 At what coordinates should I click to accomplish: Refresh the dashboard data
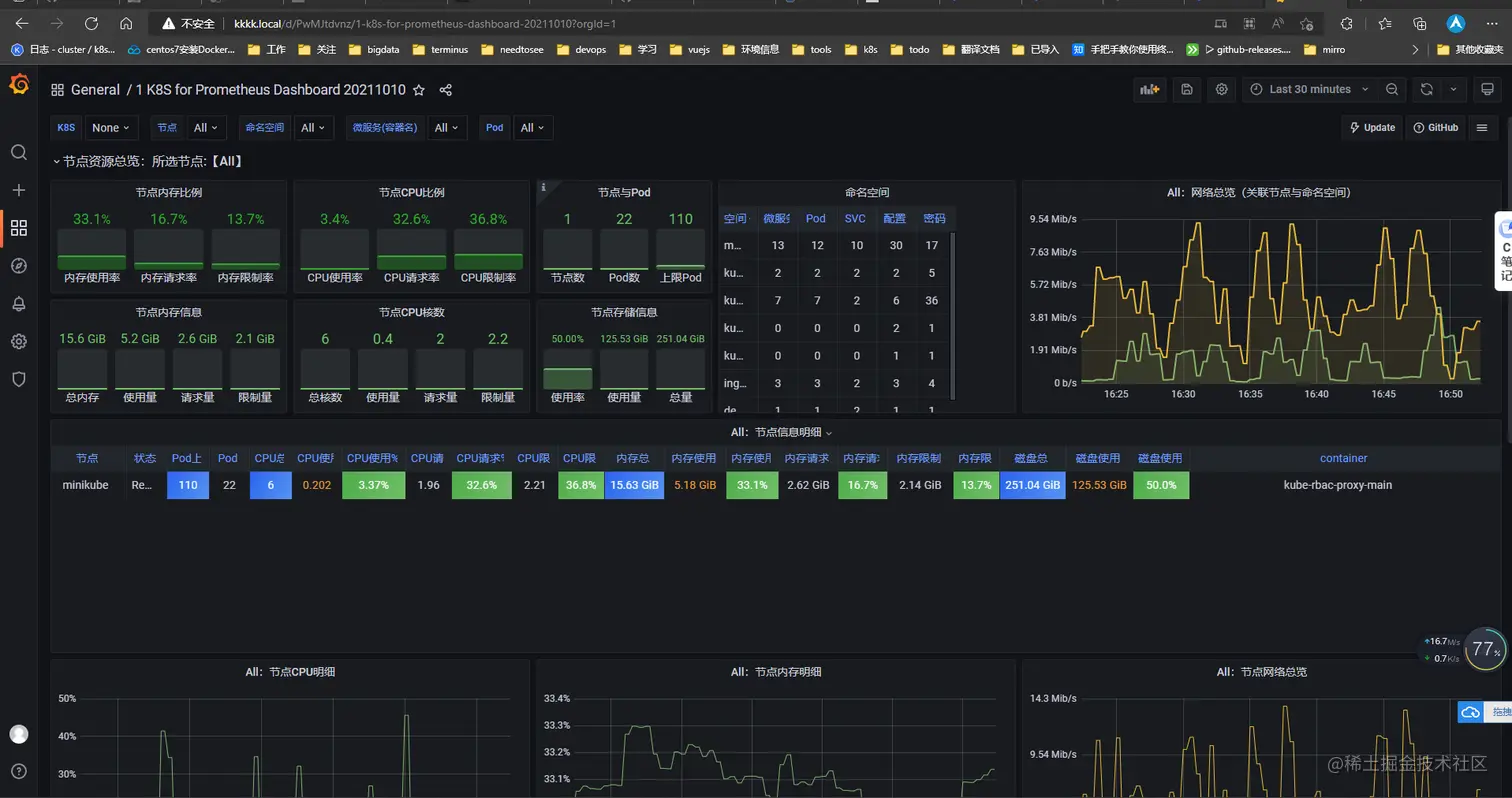[1427, 89]
